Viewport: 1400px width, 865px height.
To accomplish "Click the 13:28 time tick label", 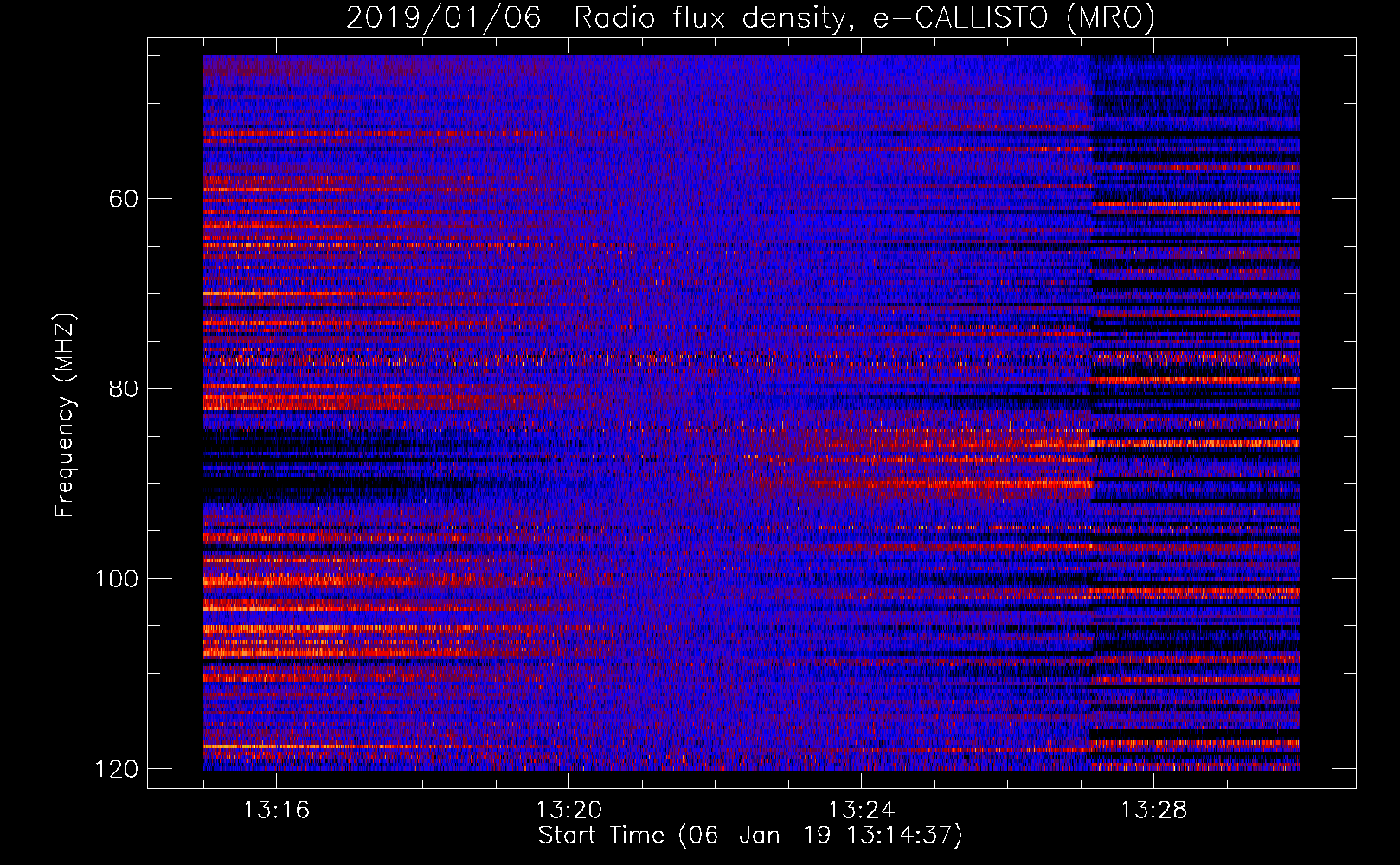I will 1153,811.
